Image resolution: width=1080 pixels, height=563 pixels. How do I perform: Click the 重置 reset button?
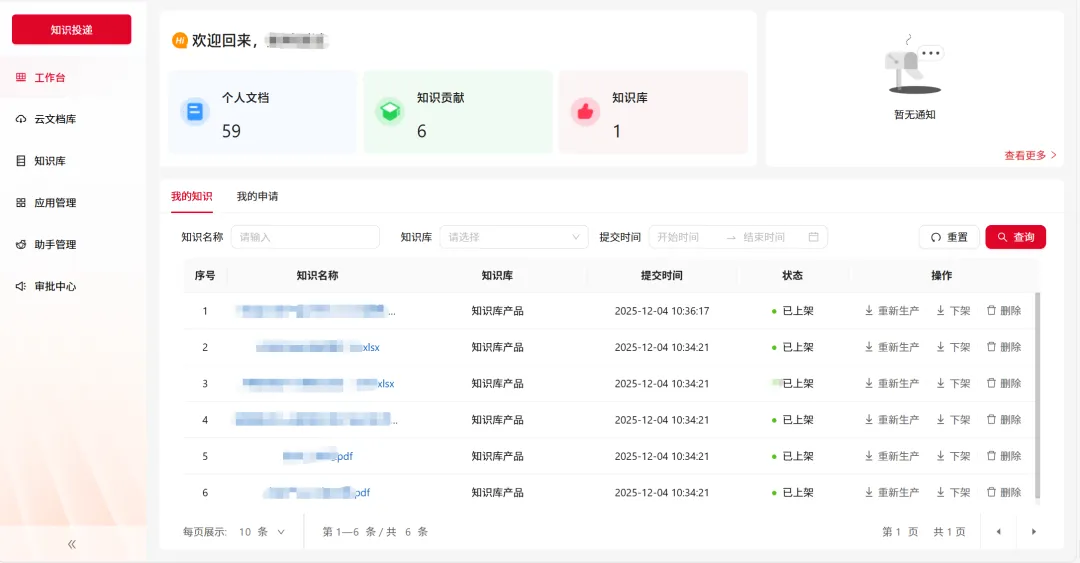[x=948, y=237]
